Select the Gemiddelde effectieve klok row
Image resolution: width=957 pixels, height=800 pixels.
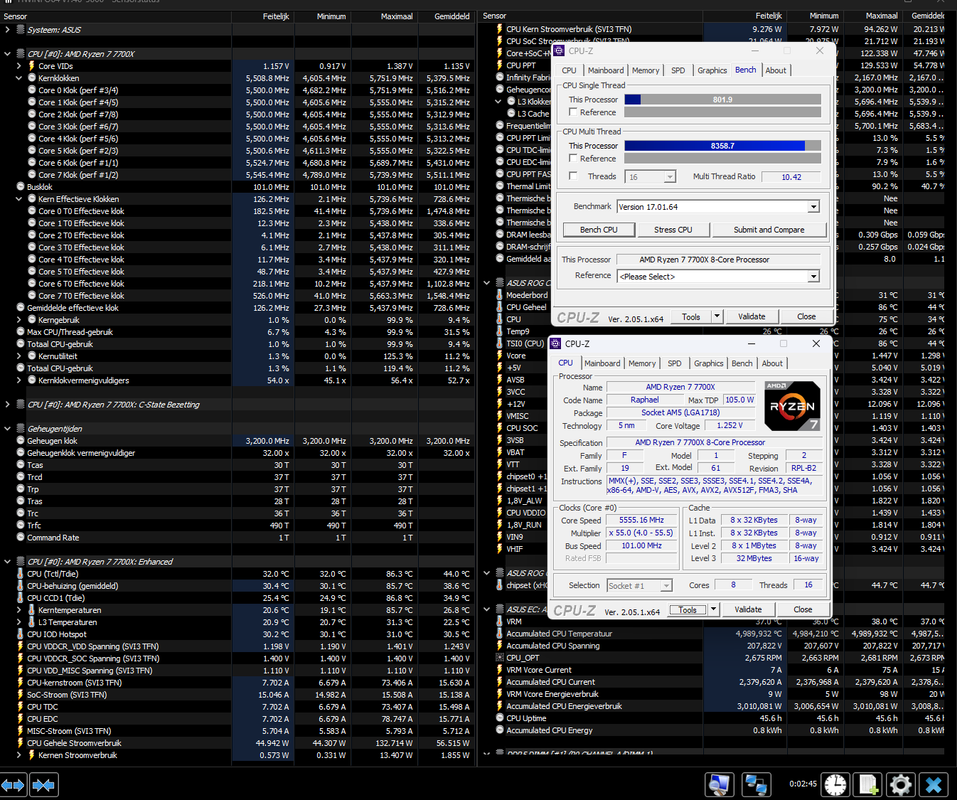coord(237,308)
